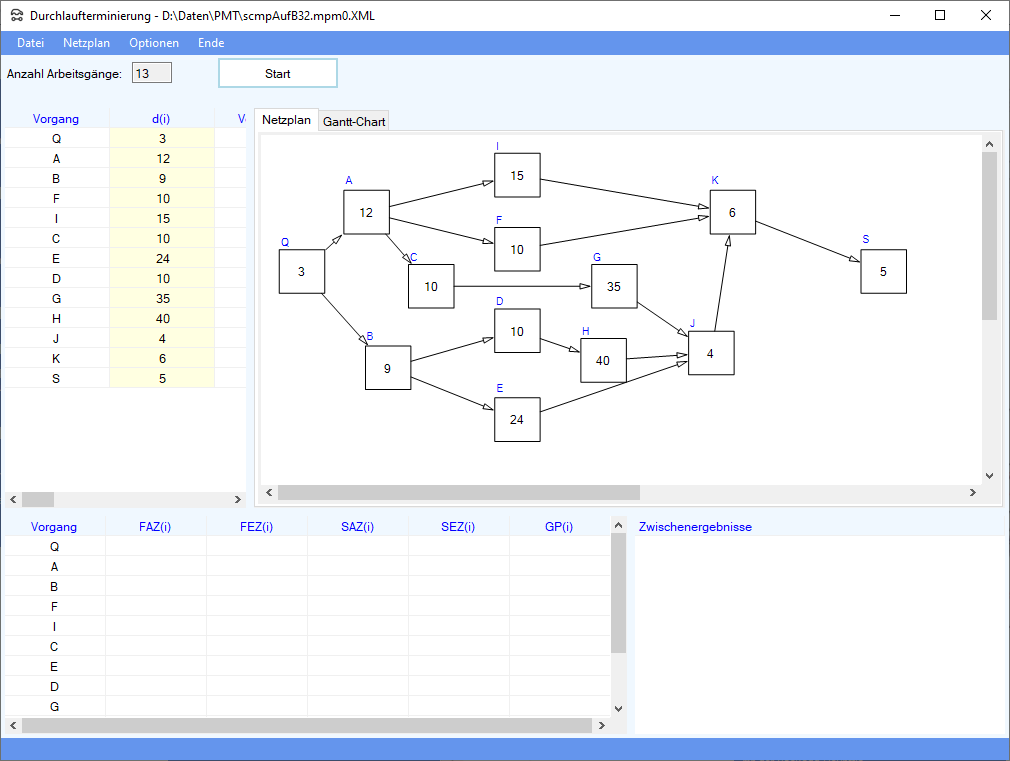Click the Start button
Viewport: 1010px width, 761px height.
(x=277, y=74)
